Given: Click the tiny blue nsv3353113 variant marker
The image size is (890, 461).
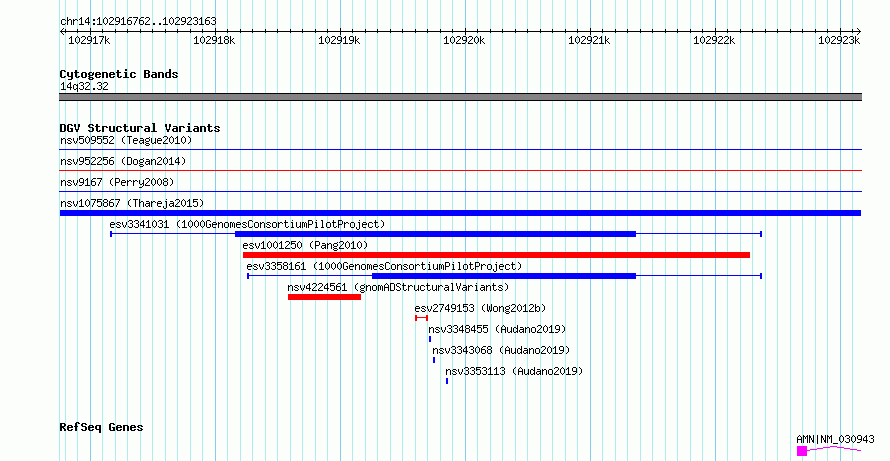Looking at the screenshot, I should [x=447, y=381].
